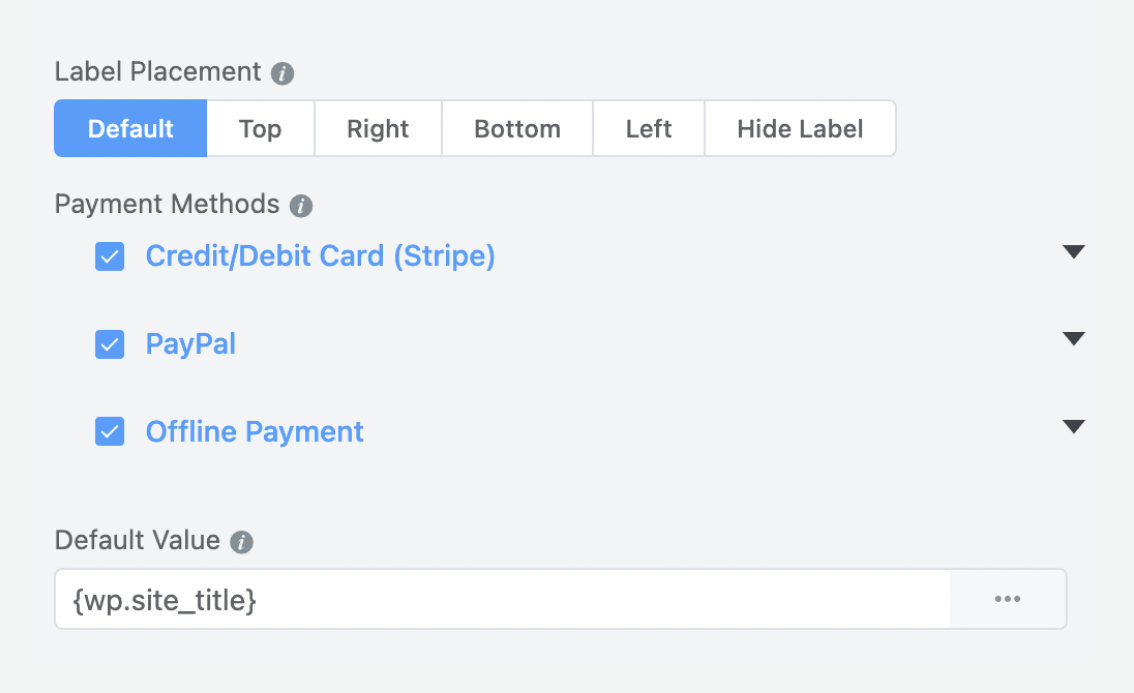Click the Default Value info icon
Screen dimensions: 1134x693
point(241,543)
